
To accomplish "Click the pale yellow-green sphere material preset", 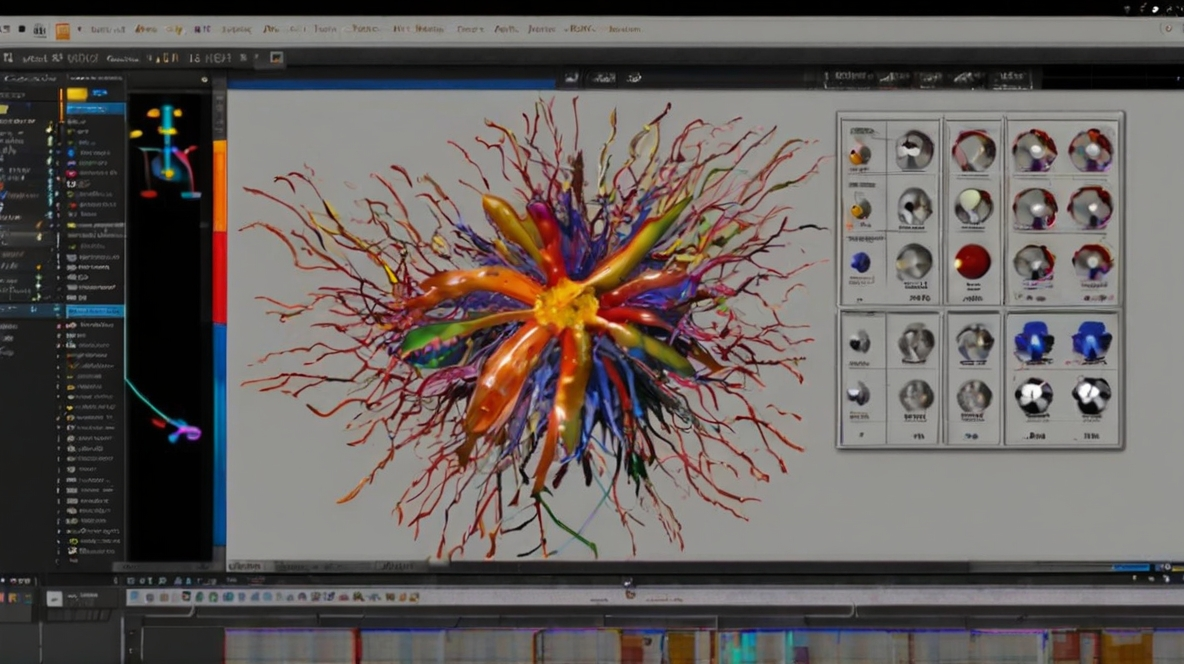I will coord(973,205).
